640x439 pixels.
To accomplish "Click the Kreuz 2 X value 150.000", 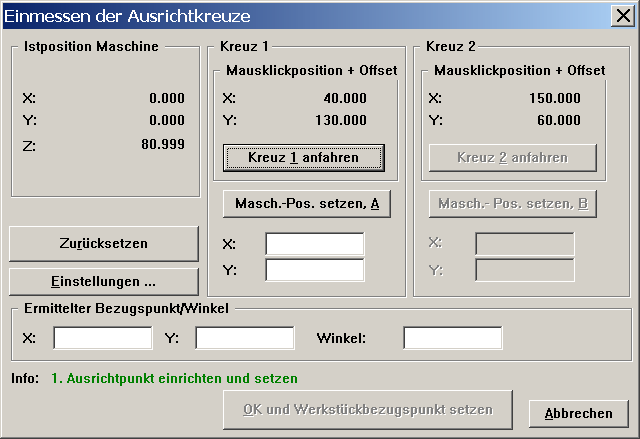I will 554,99.
